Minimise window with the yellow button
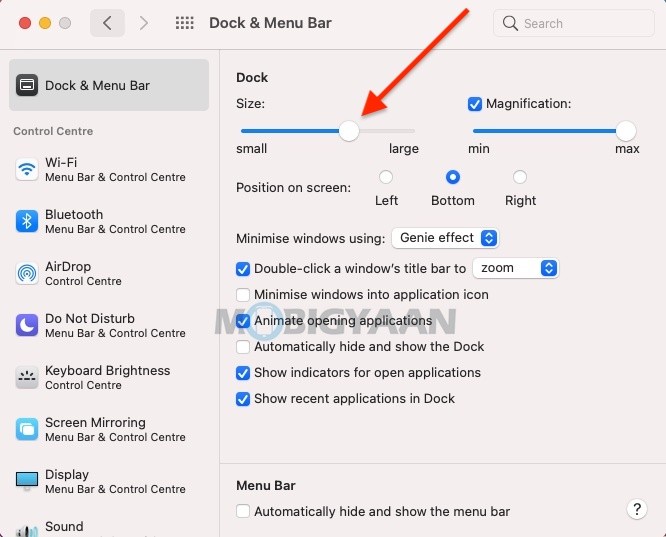This screenshot has height=537, width=666. point(45,23)
